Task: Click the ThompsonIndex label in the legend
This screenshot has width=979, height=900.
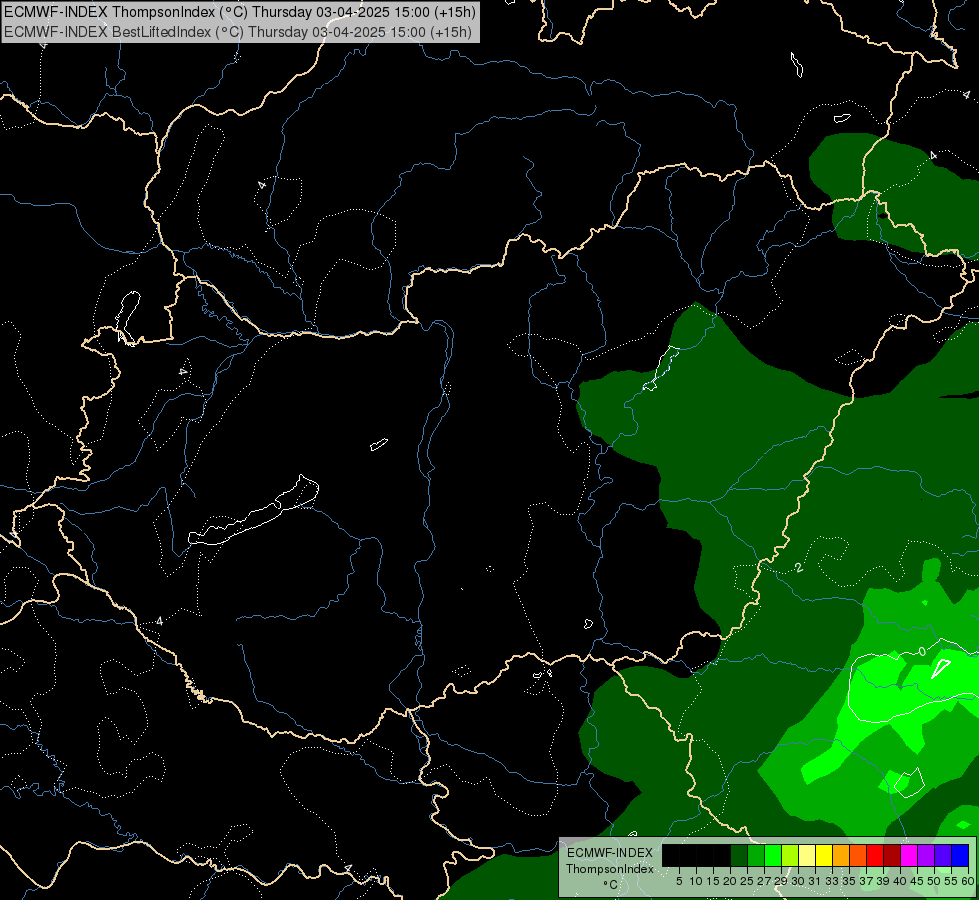Action: point(610,869)
